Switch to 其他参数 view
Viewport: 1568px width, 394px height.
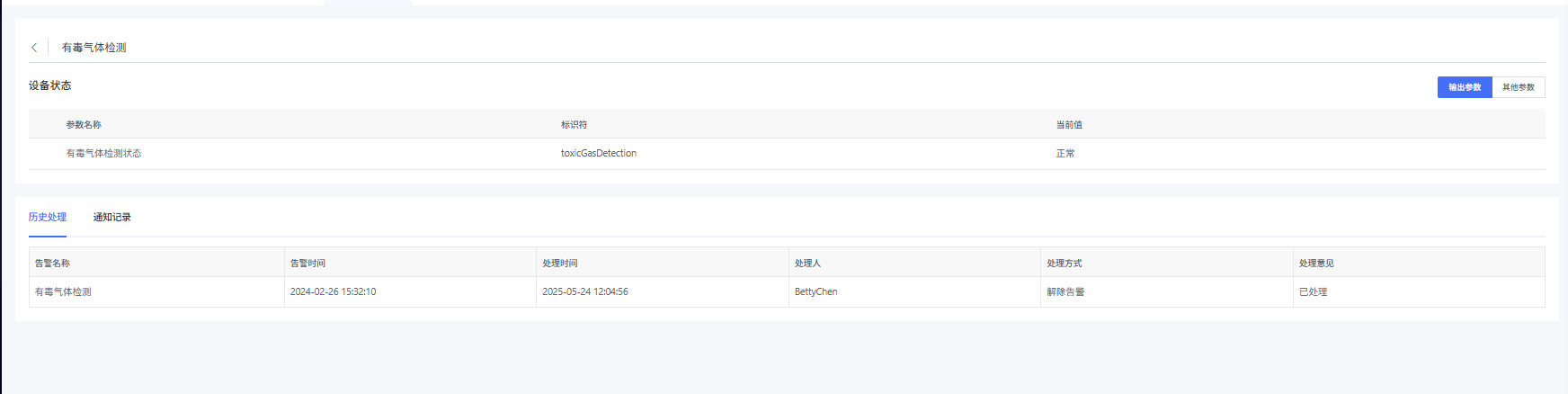[1518, 87]
